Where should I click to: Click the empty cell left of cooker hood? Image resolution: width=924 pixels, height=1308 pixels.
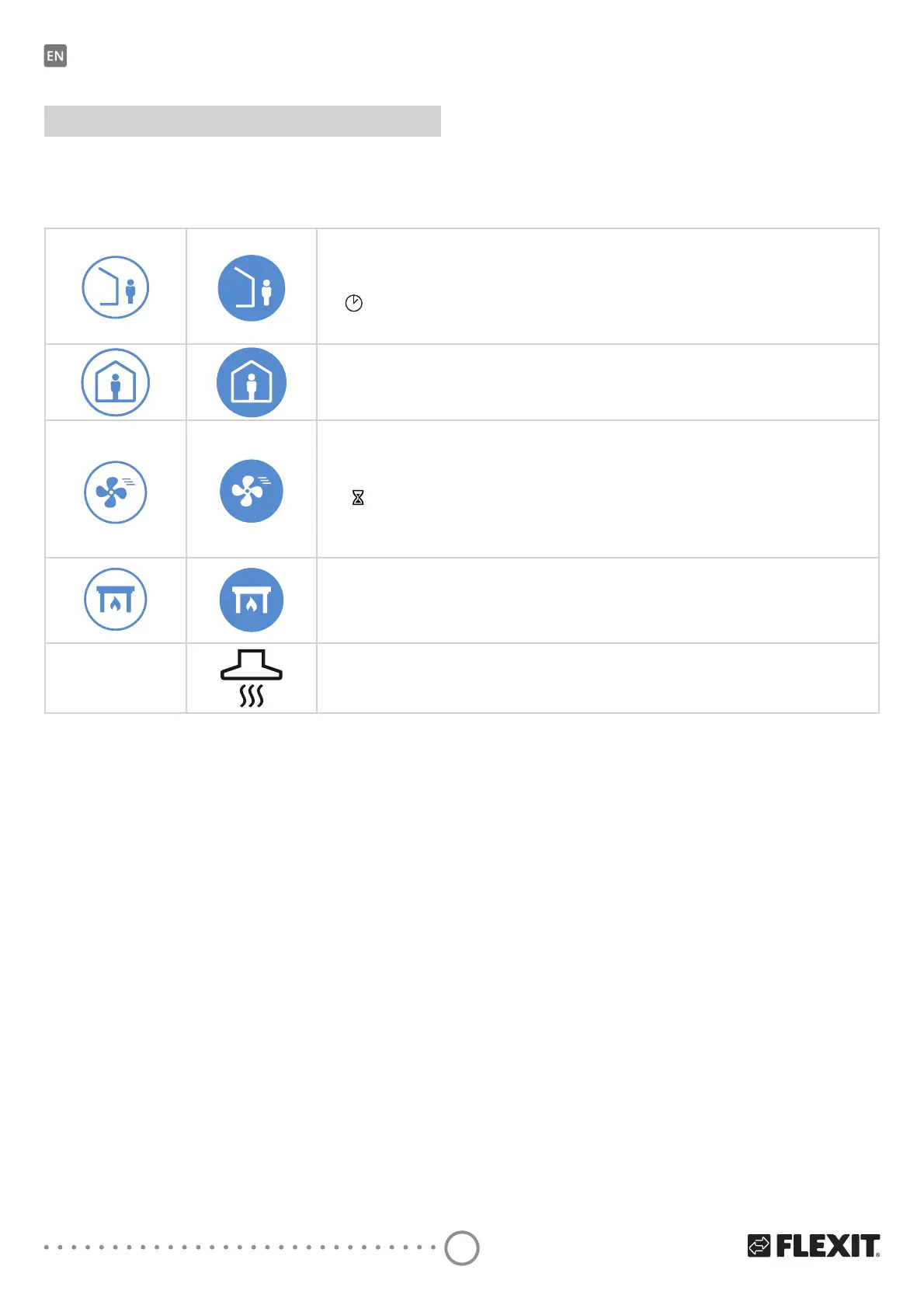116,678
